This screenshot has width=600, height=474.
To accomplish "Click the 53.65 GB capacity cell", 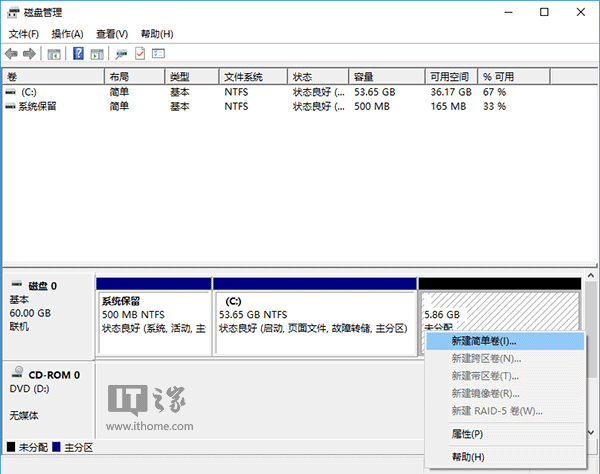I will pyautogui.click(x=375, y=92).
